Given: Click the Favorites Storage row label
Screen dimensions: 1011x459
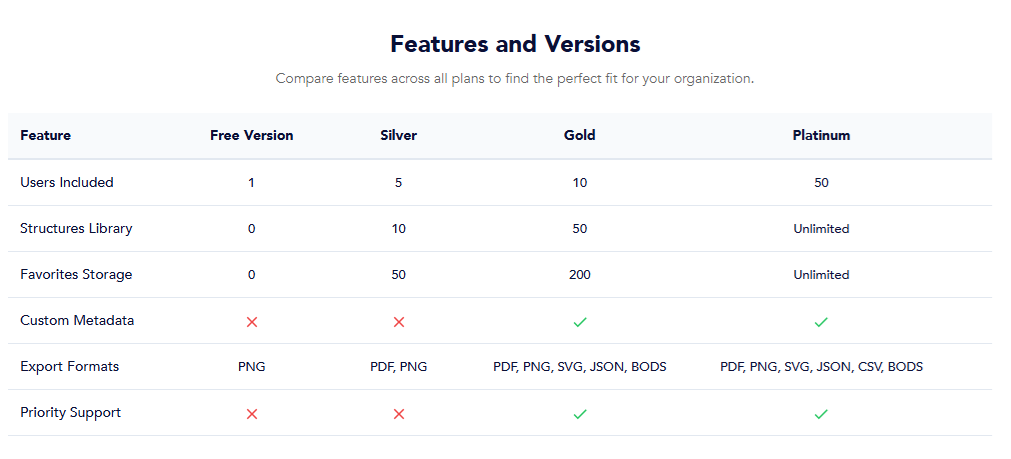Looking at the screenshot, I should tap(76, 275).
